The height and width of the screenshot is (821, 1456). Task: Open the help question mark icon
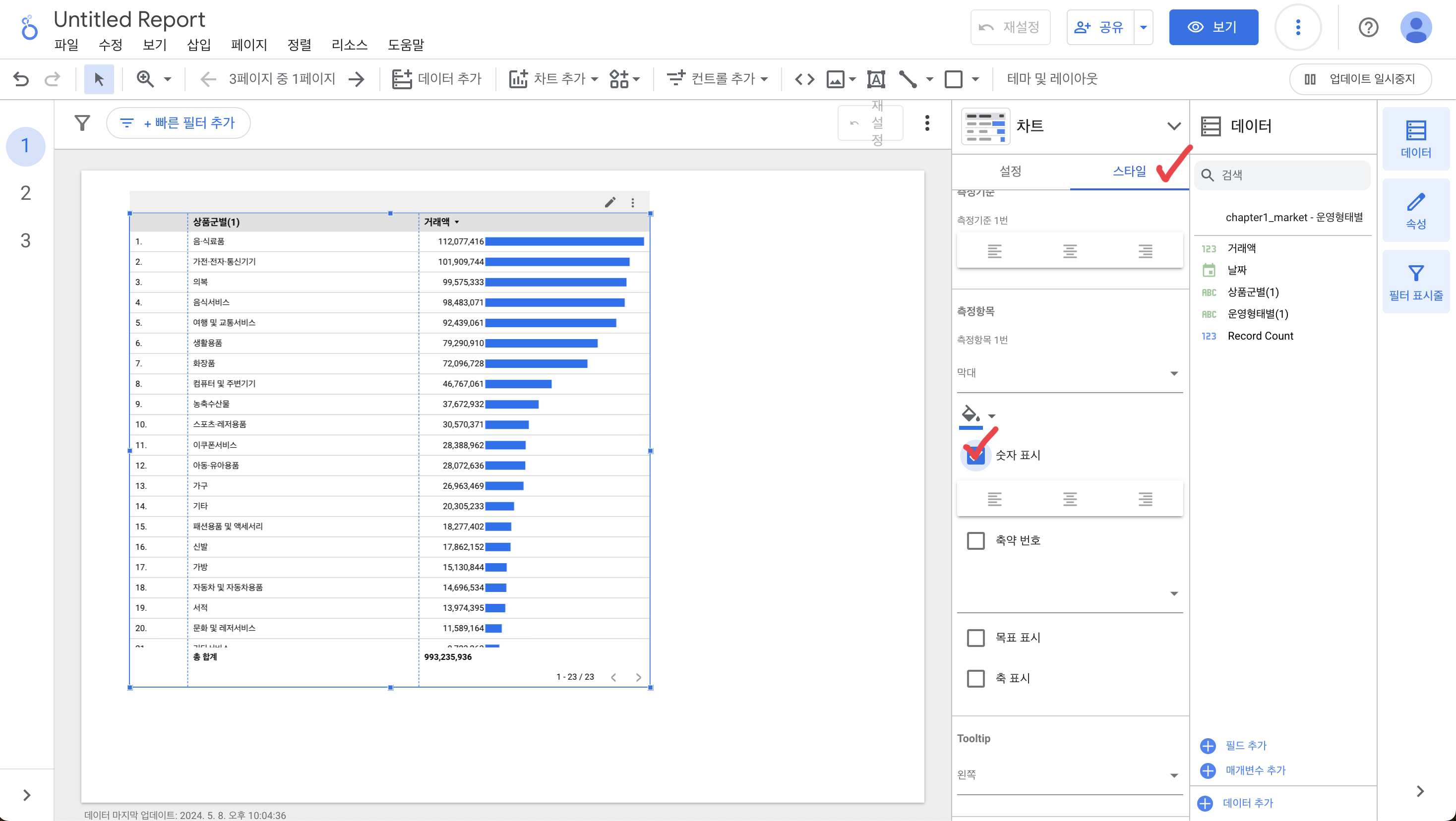pyautogui.click(x=1368, y=27)
